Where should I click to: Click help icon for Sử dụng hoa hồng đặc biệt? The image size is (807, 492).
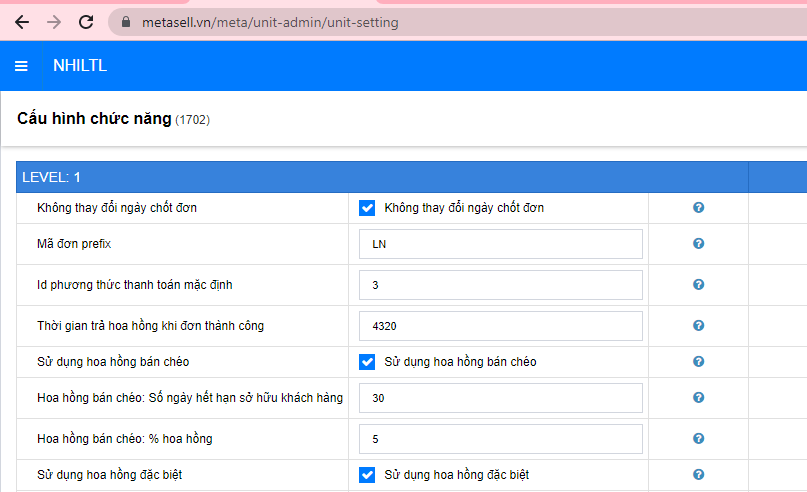698,474
